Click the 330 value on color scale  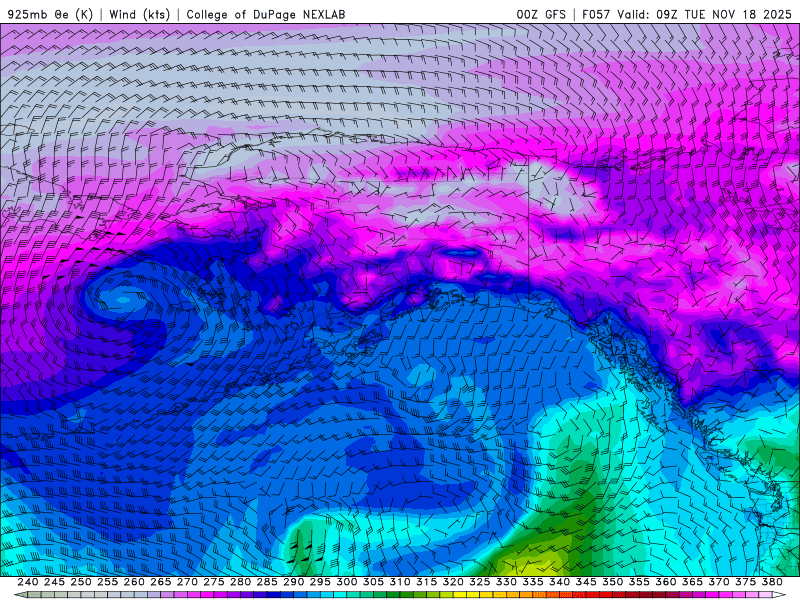point(506,582)
